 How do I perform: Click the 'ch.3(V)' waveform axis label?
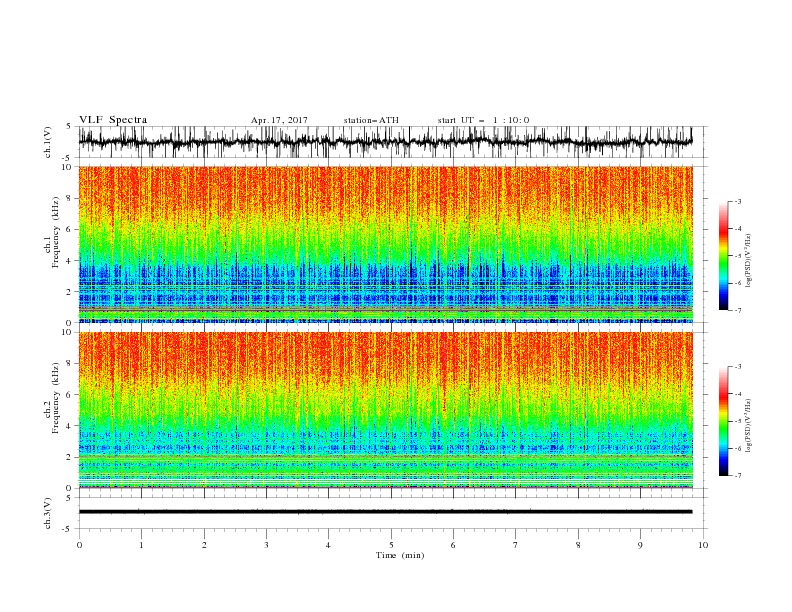coord(48,513)
